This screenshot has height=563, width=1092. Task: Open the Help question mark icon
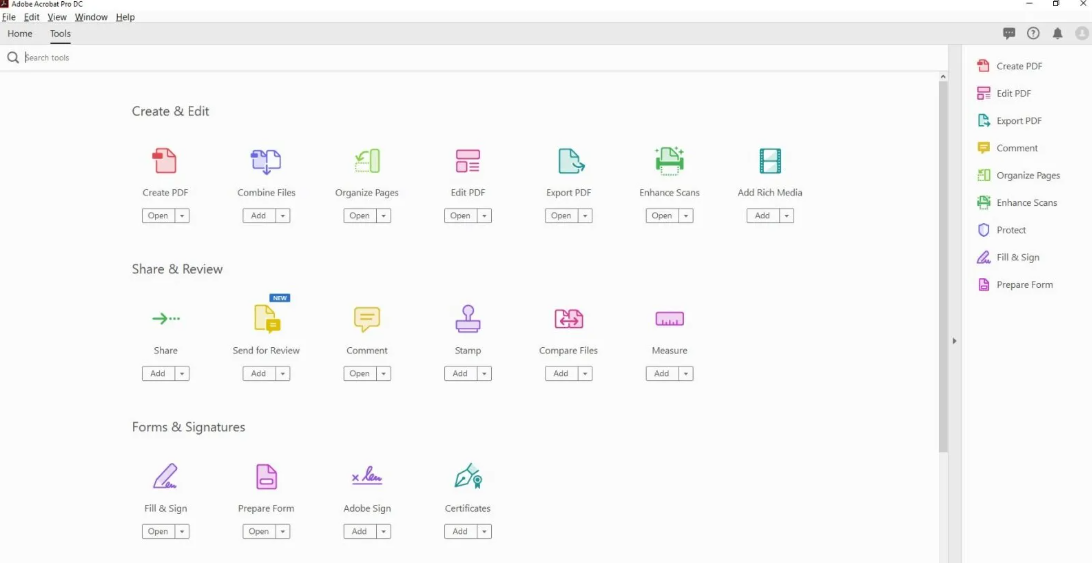coord(1033,33)
